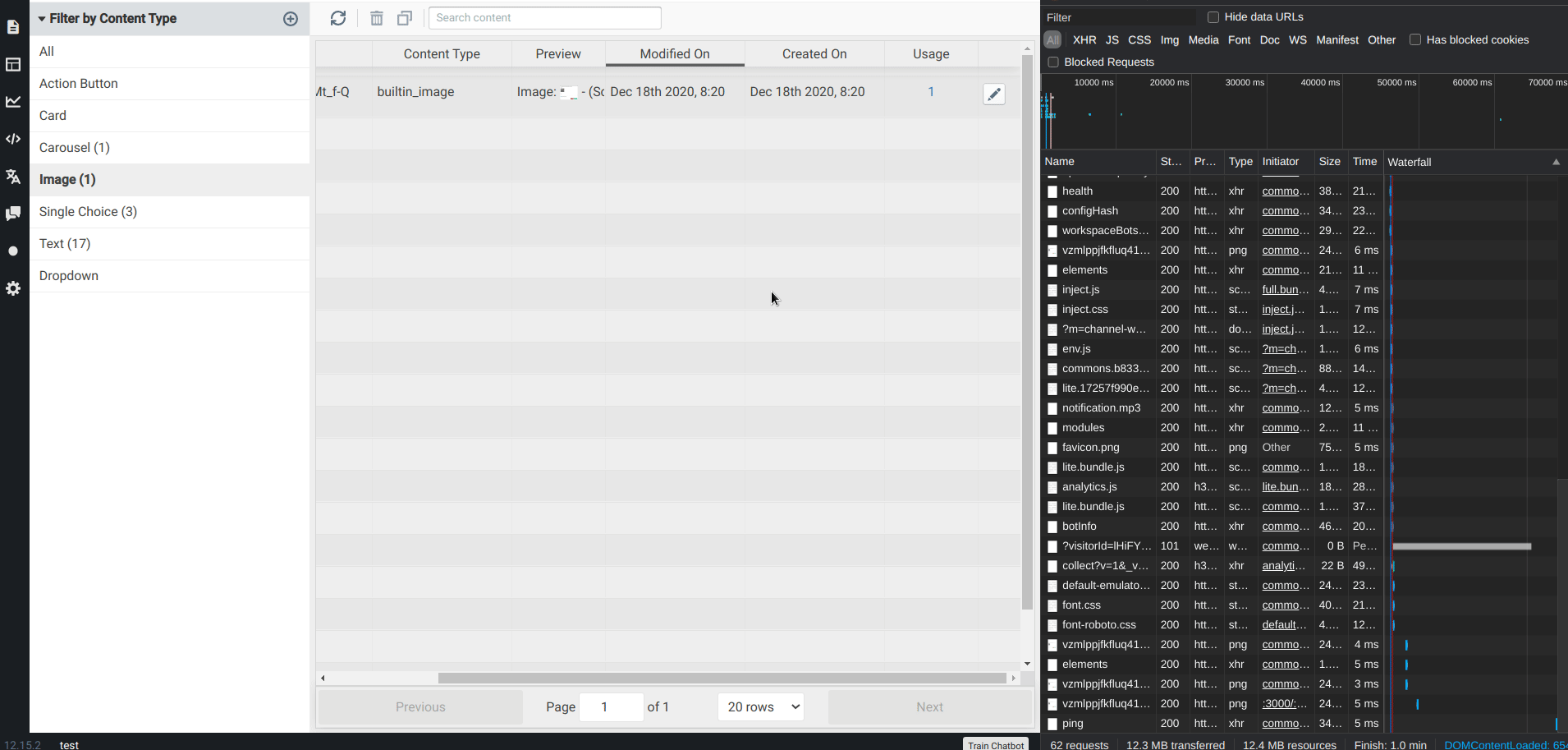The width and height of the screenshot is (1568, 750).
Task: Sort table by Created On column
Action: coord(814,54)
